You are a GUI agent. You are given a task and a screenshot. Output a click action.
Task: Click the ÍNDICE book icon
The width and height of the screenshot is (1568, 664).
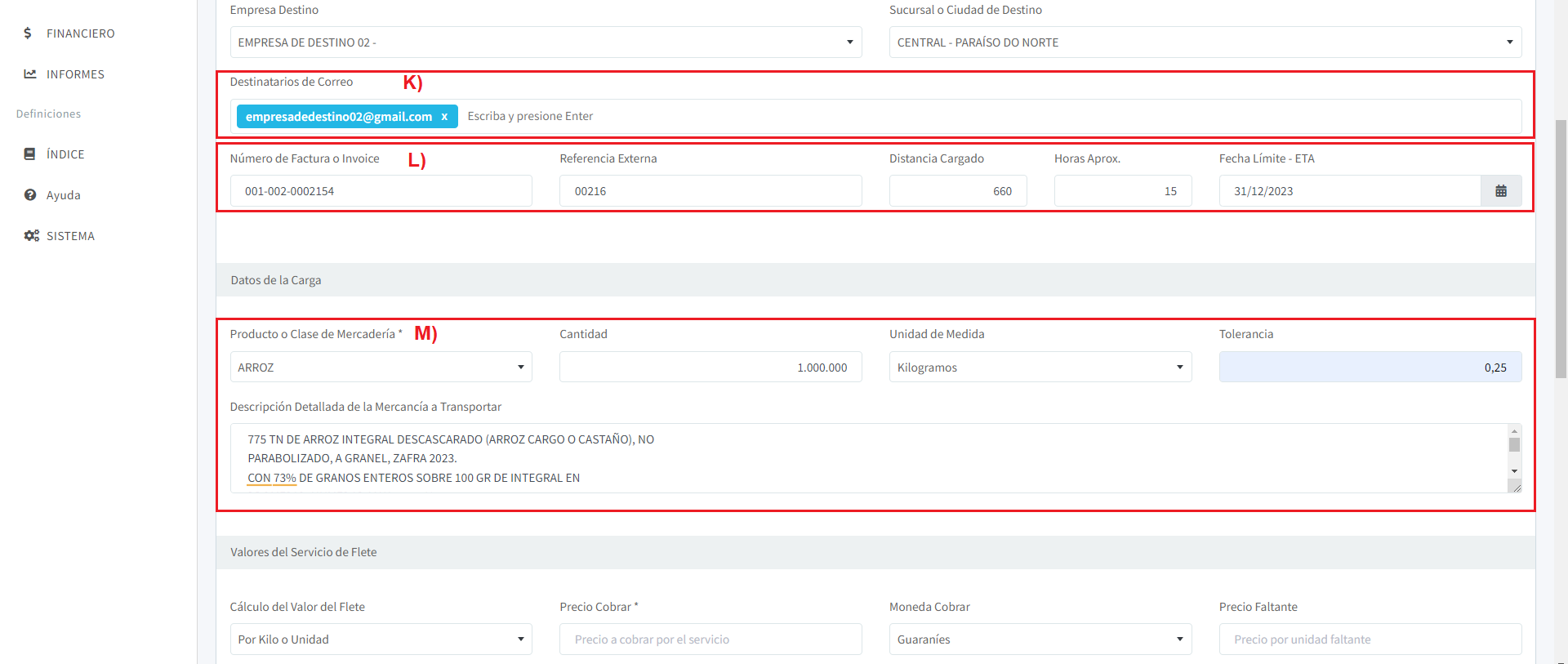[x=30, y=154]
